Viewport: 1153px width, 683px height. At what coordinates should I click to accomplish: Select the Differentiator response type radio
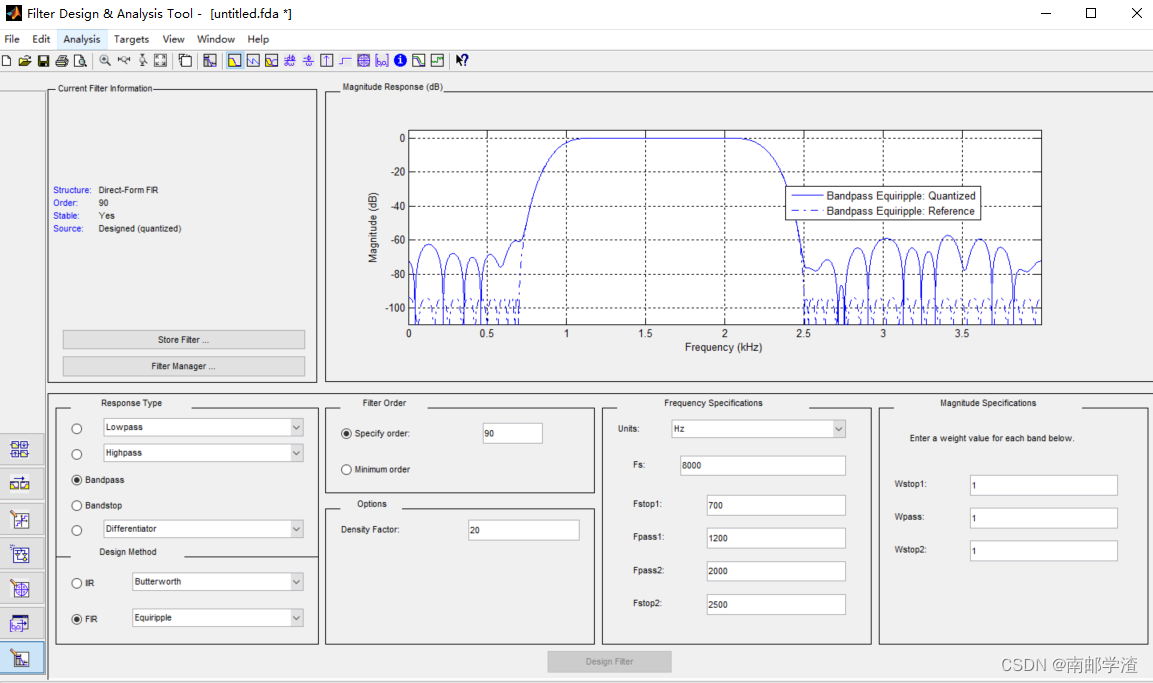click(76, 530)
